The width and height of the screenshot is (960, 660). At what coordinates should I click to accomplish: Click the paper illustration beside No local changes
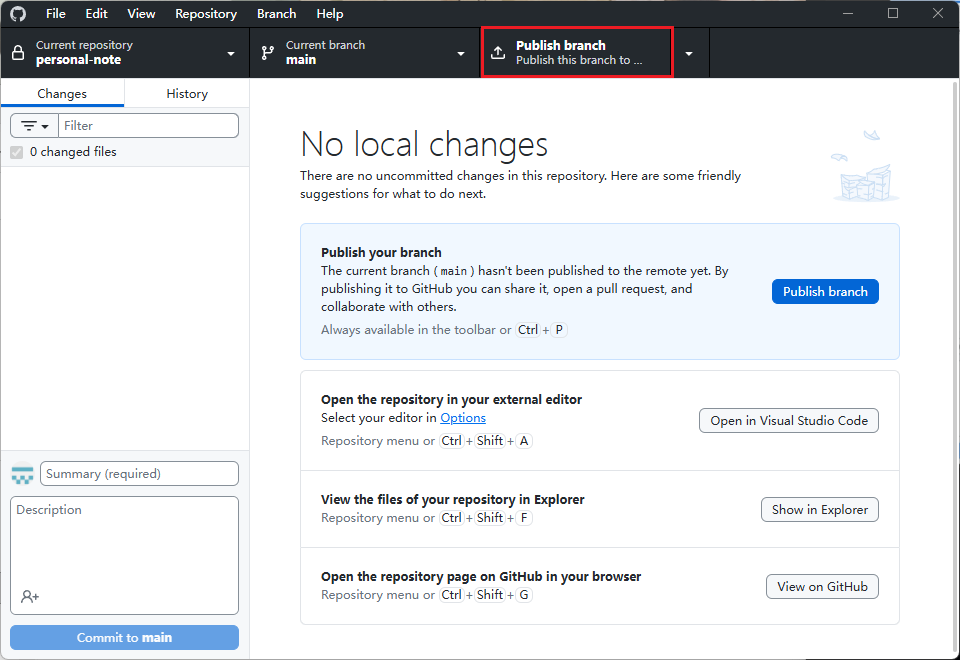(865, 166)
